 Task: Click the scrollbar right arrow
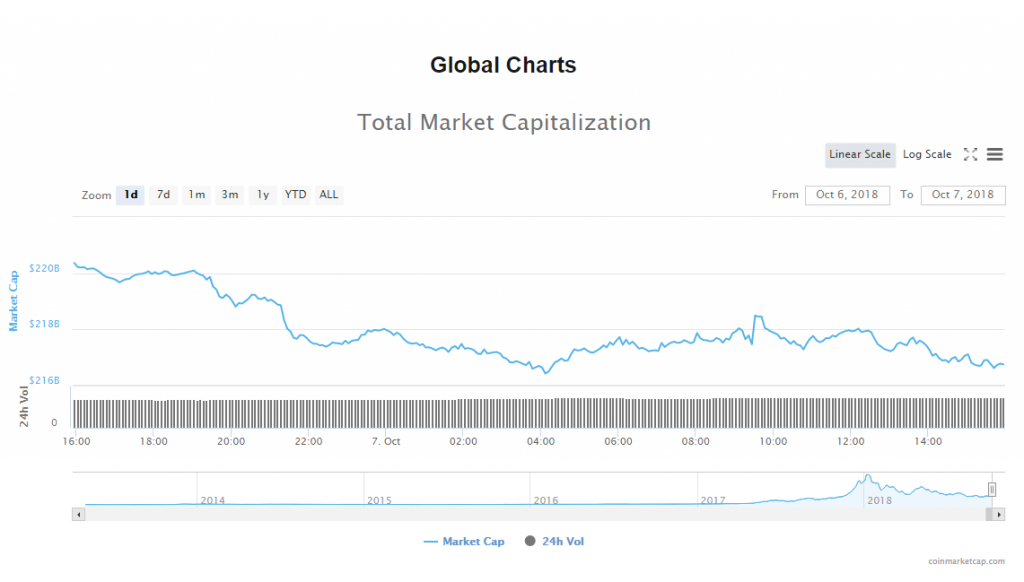tap(998, 514)
